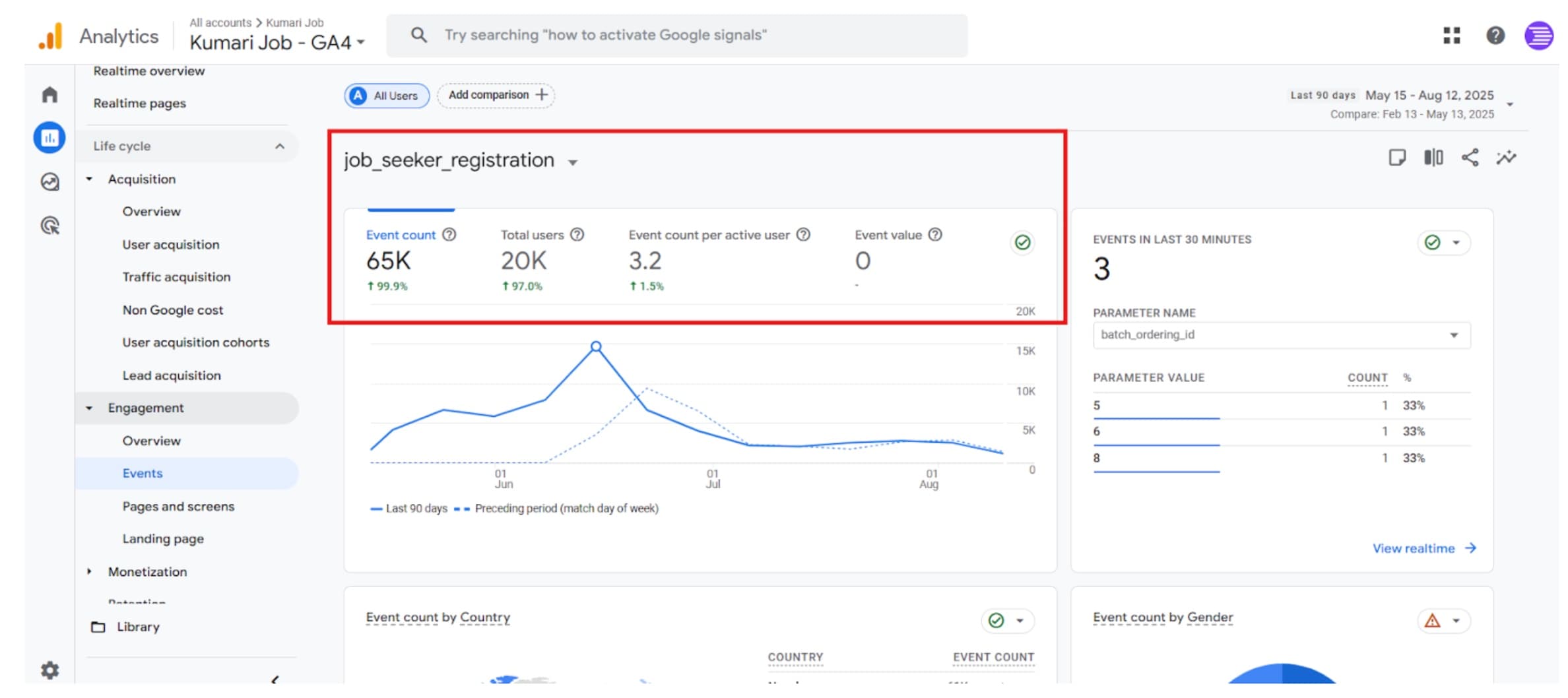
Task: Select the Total users metric tab
Action: (x=531, y=236)
